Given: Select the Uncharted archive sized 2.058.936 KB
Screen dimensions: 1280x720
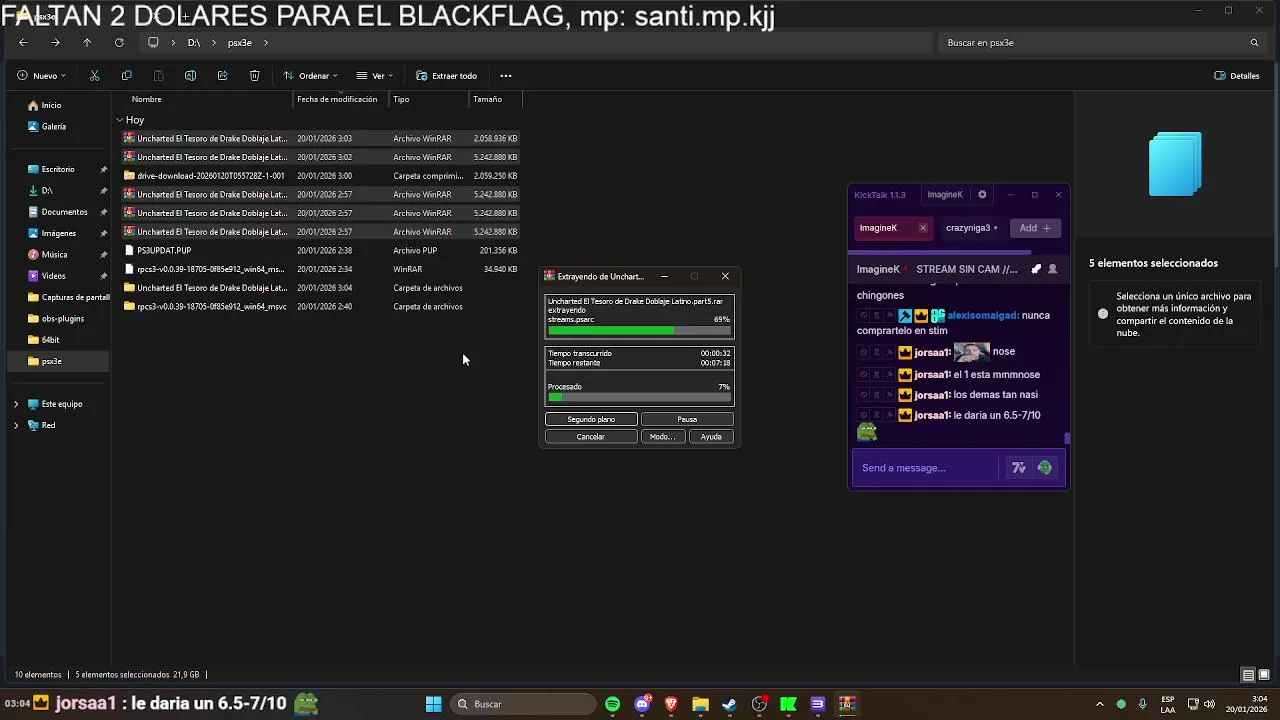Looking at the screenshot, I should 320,139.
